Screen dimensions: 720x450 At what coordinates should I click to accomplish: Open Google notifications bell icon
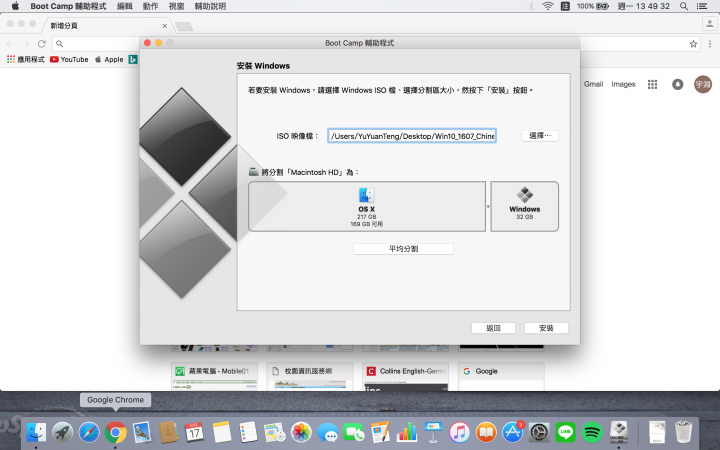(x=677, y=84)
